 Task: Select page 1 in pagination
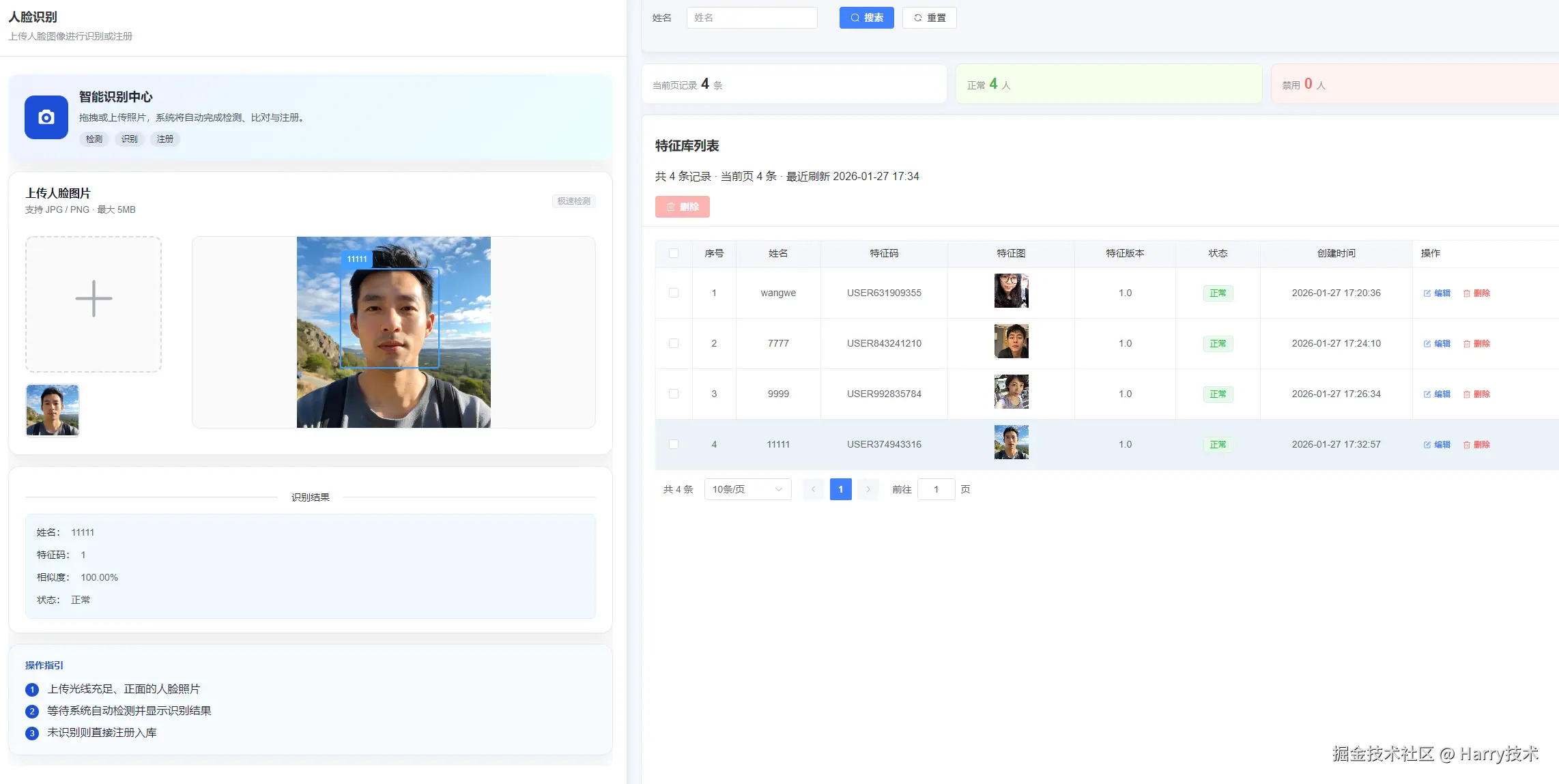(840, 489)
